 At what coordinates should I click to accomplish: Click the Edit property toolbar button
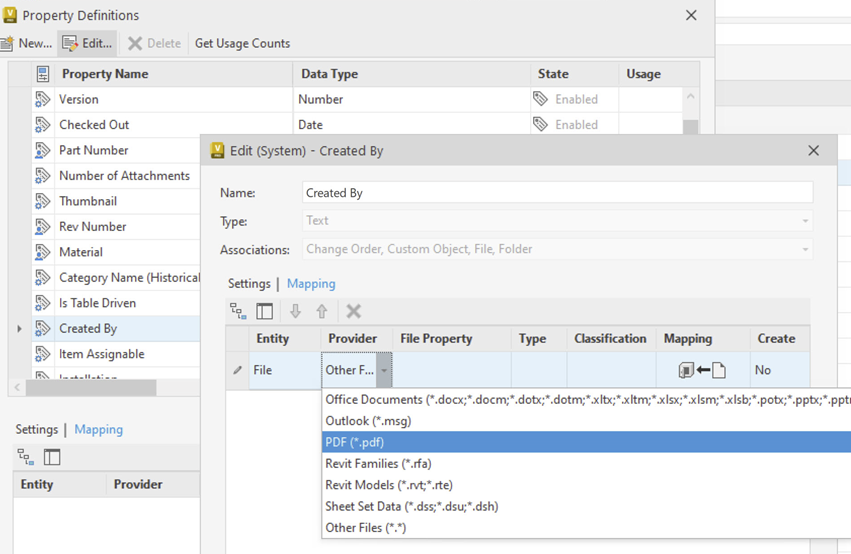[86, 43]
